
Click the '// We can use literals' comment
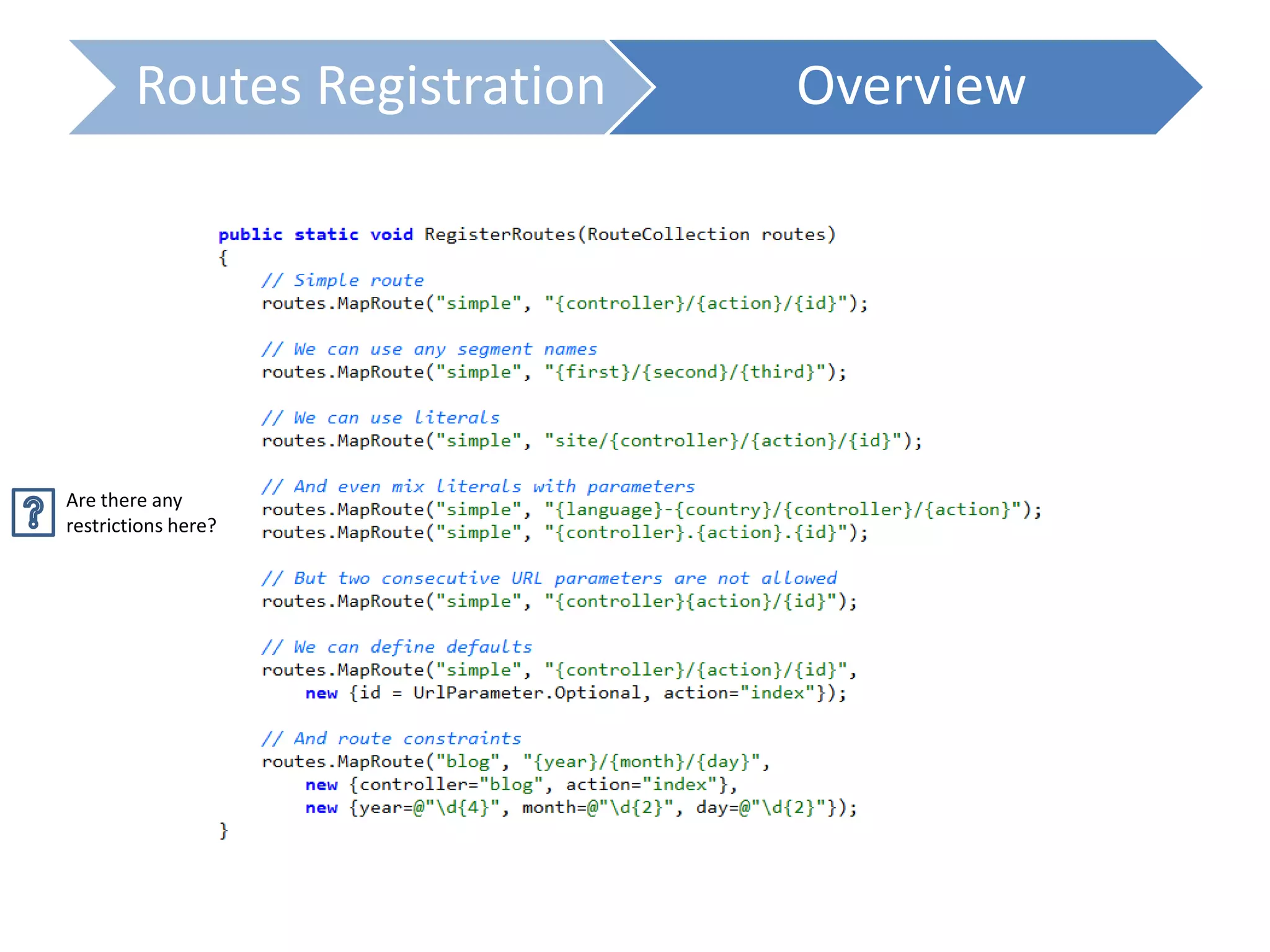[380, 418]
